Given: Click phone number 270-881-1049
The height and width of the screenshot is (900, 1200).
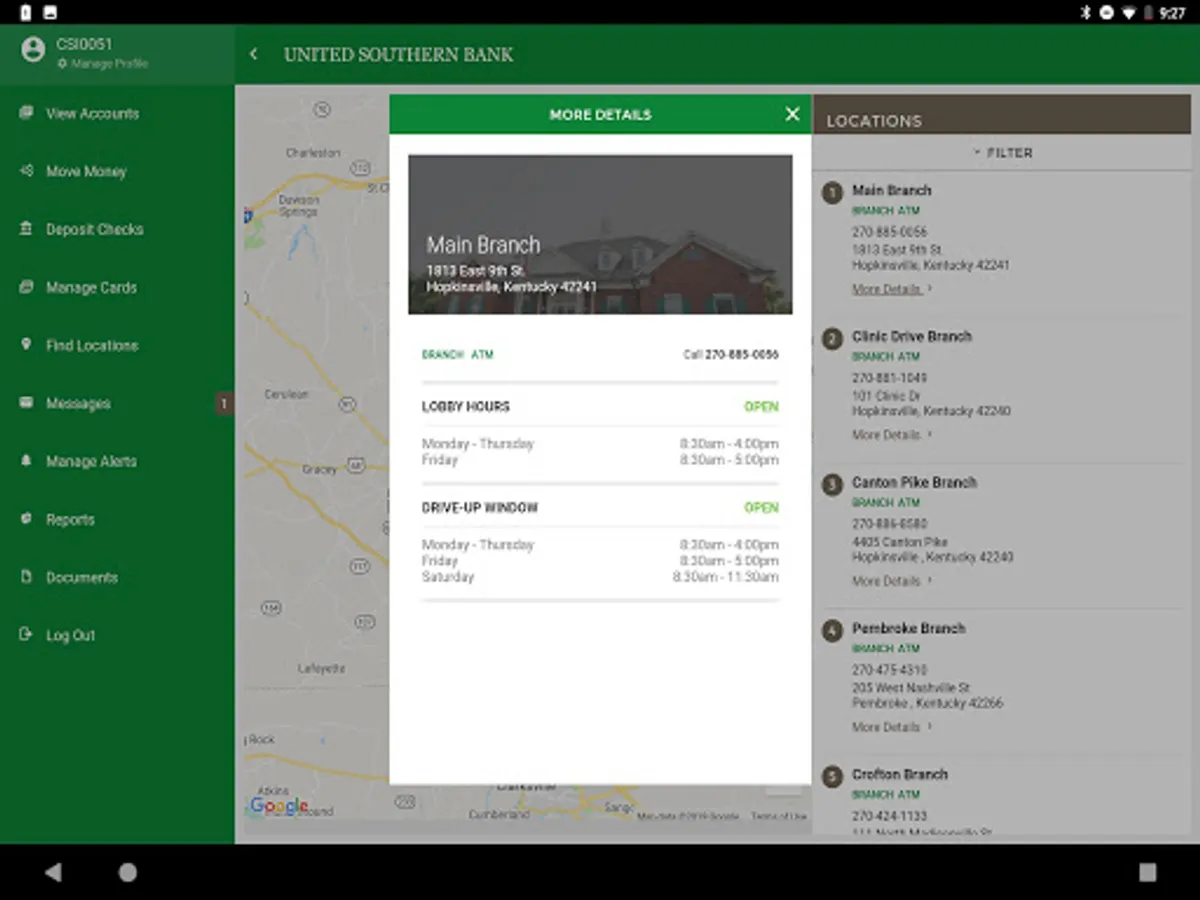Looking at the screenshot, I should 889,378.
